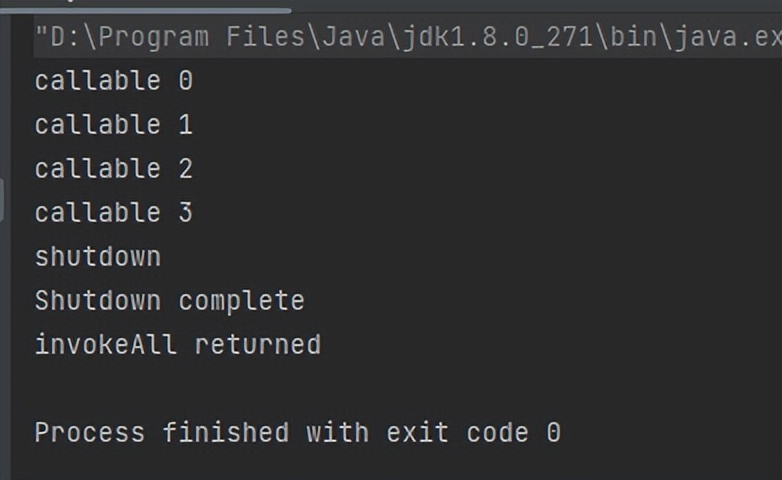Viewport: 782px width, 480px height.
Task: Click the "callable 1" output line
Action: (113, 125)
